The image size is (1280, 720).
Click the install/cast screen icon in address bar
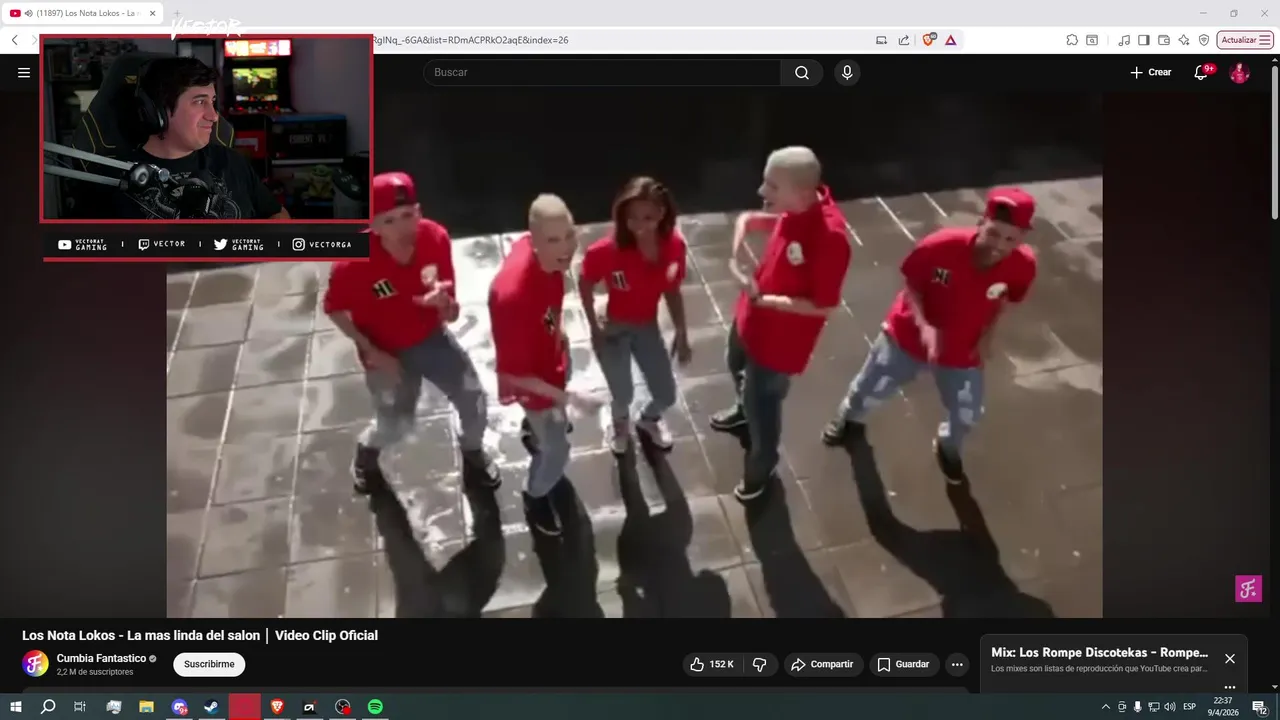coord(881,40)
